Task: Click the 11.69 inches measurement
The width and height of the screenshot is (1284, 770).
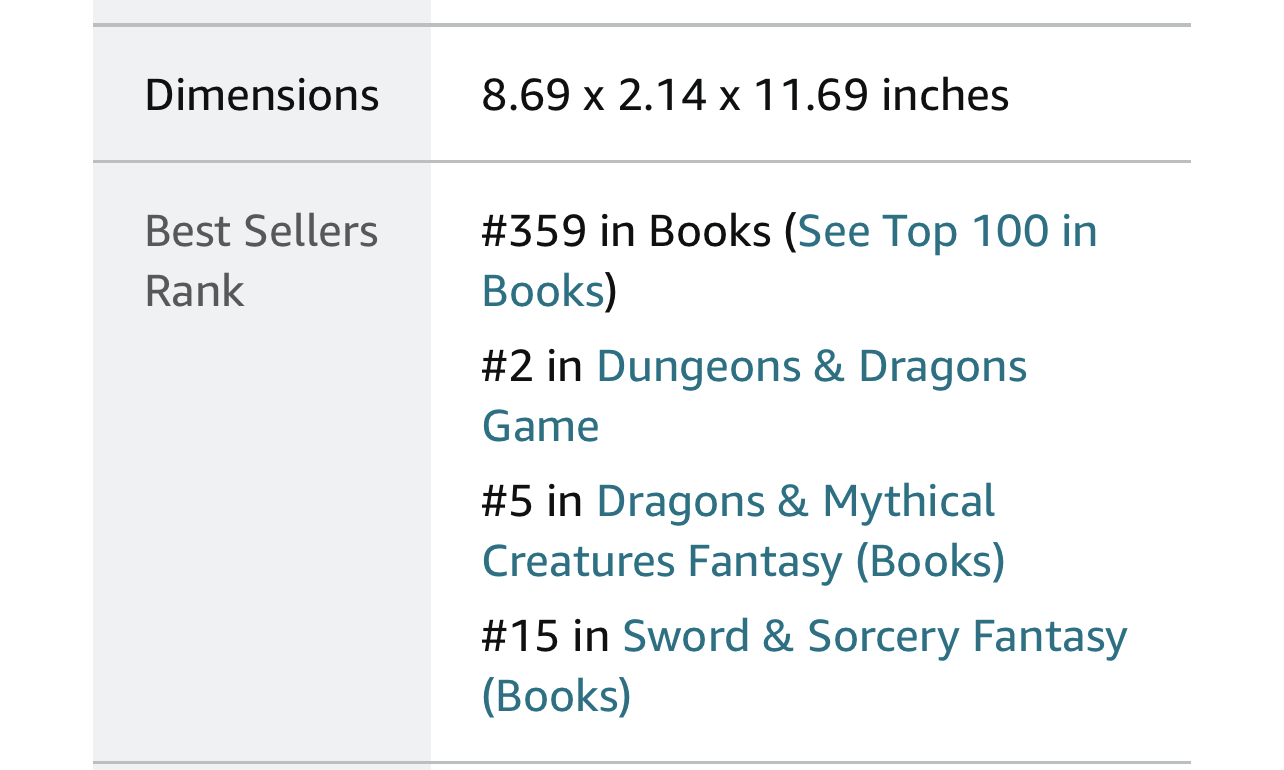Action: [x=881, y=95]
